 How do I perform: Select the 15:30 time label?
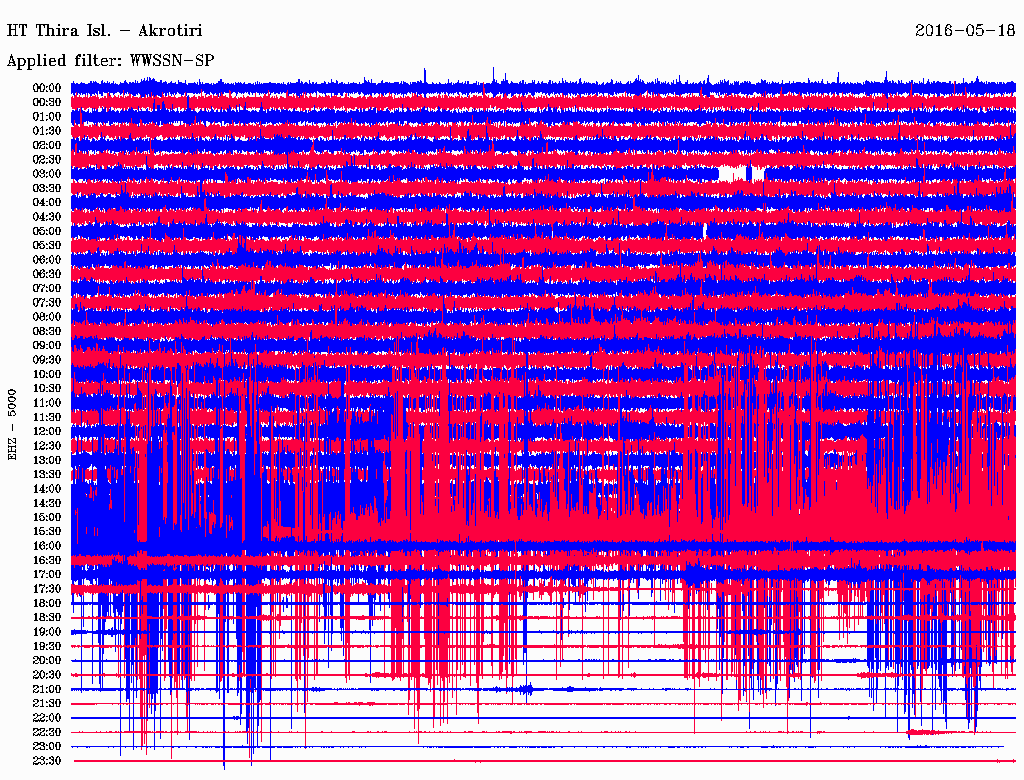click(x=46, y=532)
